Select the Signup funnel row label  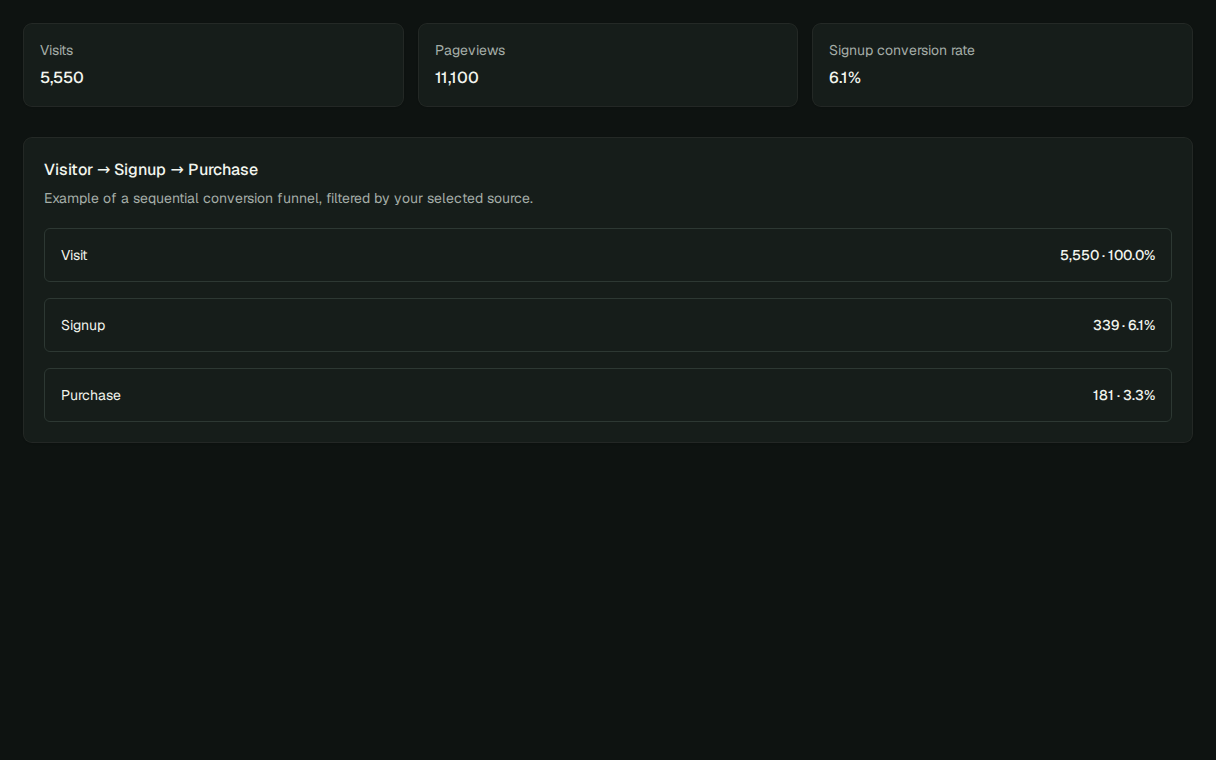click(83, 325)
